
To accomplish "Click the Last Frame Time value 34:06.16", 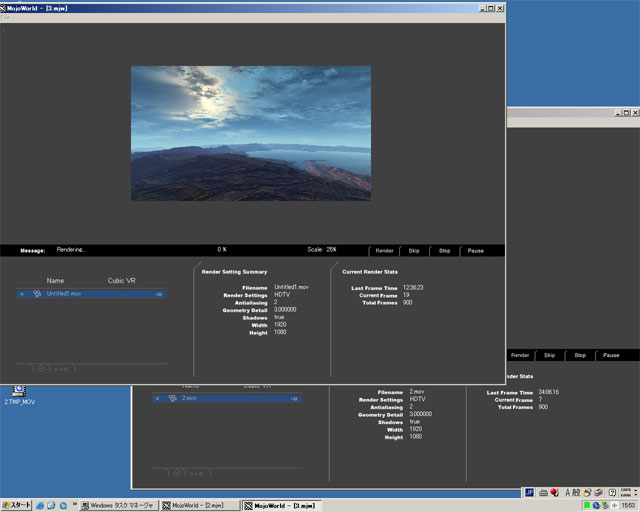I will point(549,392).
